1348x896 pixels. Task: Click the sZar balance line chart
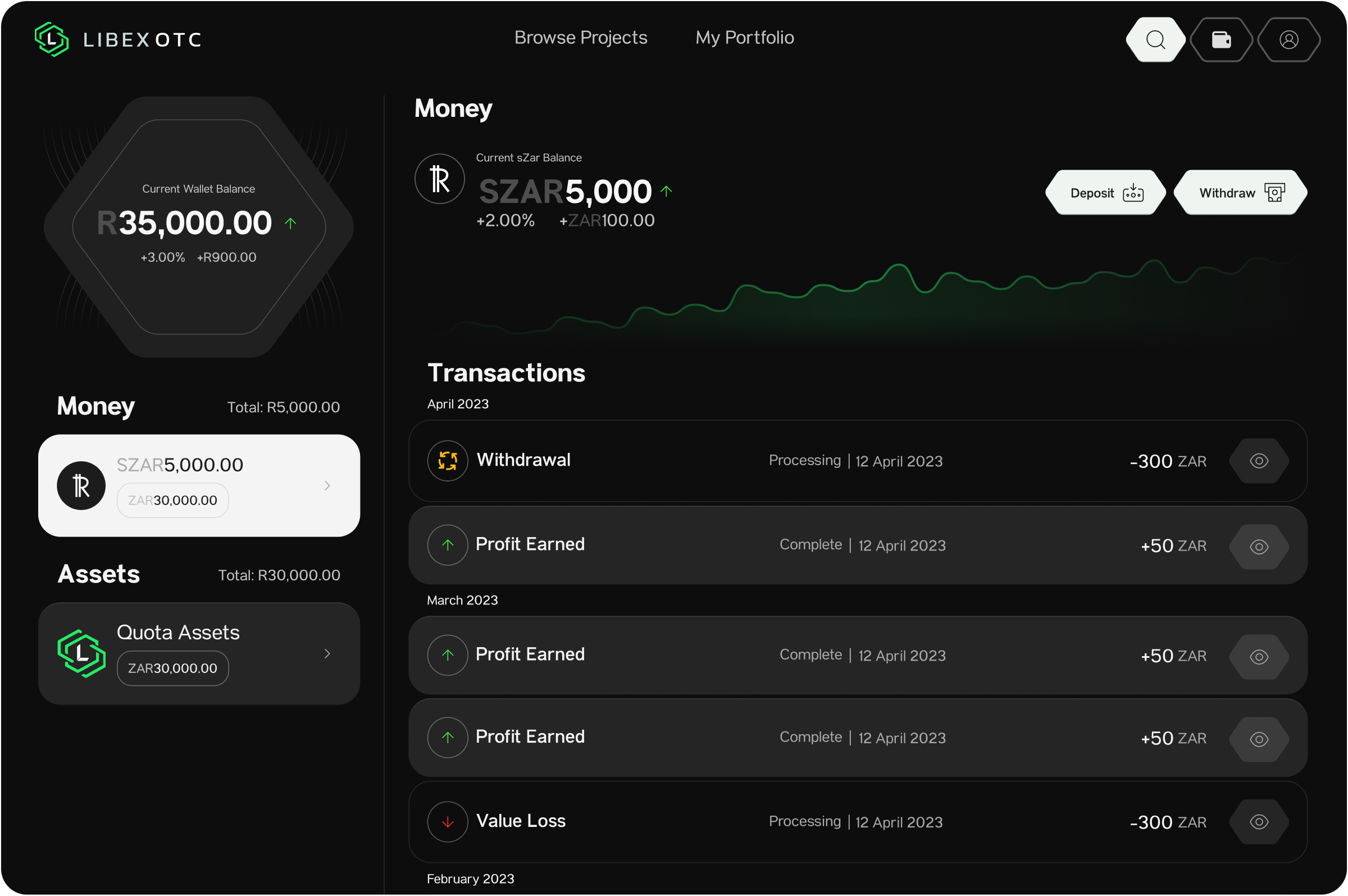pos(857,297)
